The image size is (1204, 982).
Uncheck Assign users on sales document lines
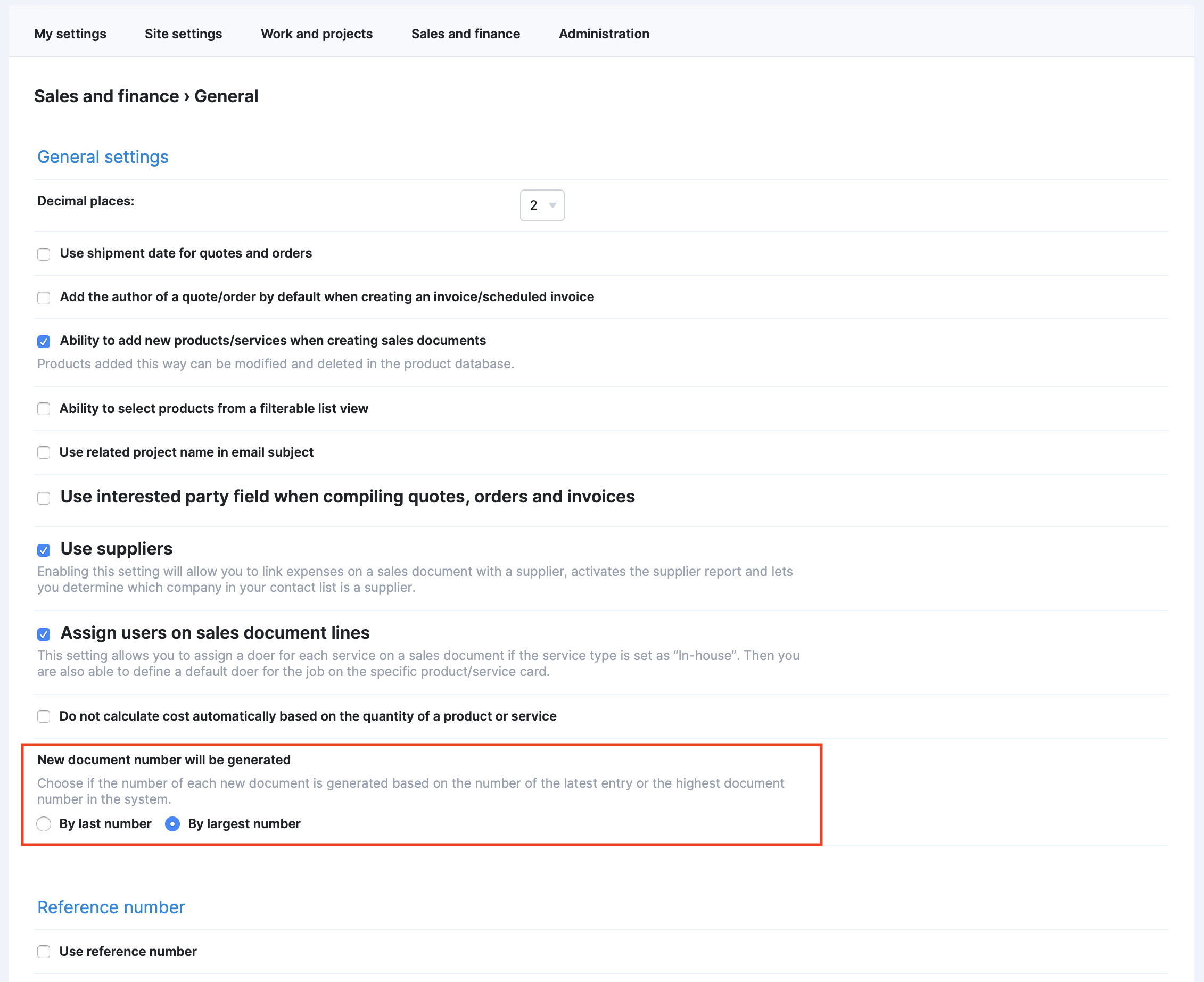(x=44, y=634)
